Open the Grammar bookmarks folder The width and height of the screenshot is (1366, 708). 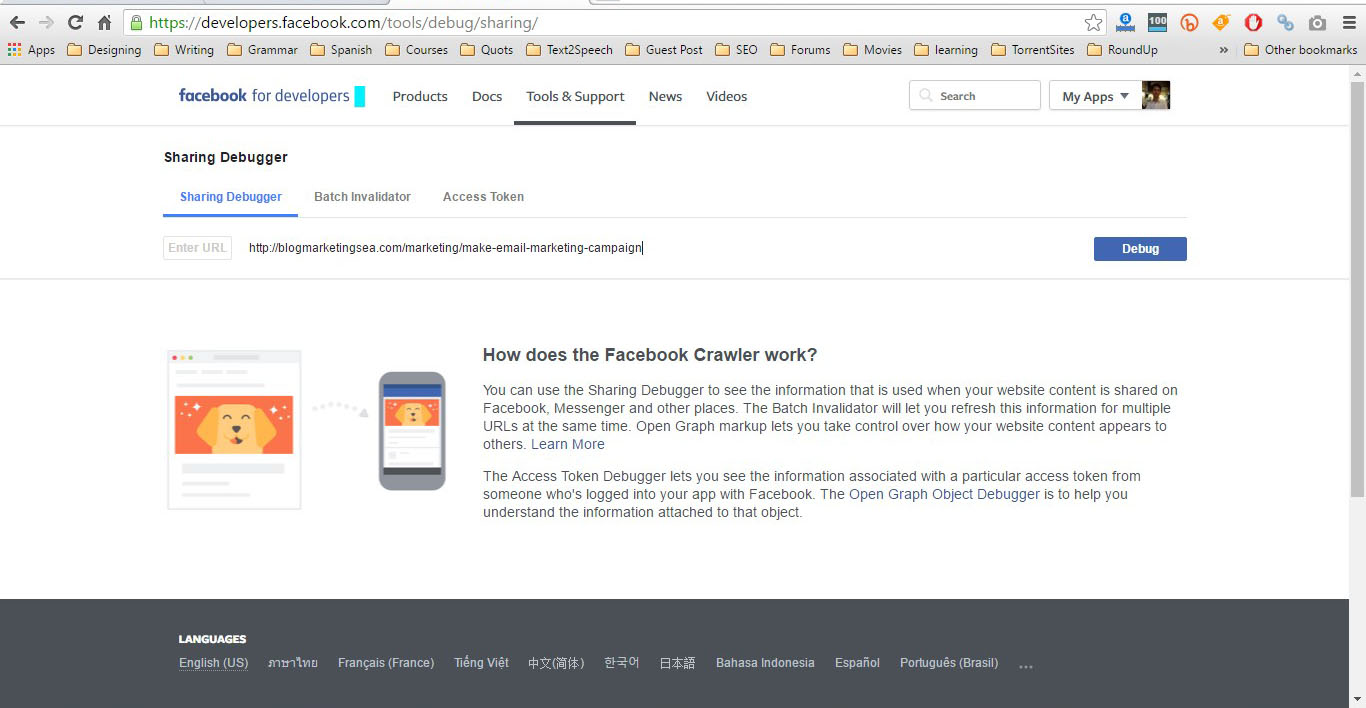pyautogui.click(x=262, y=49)
